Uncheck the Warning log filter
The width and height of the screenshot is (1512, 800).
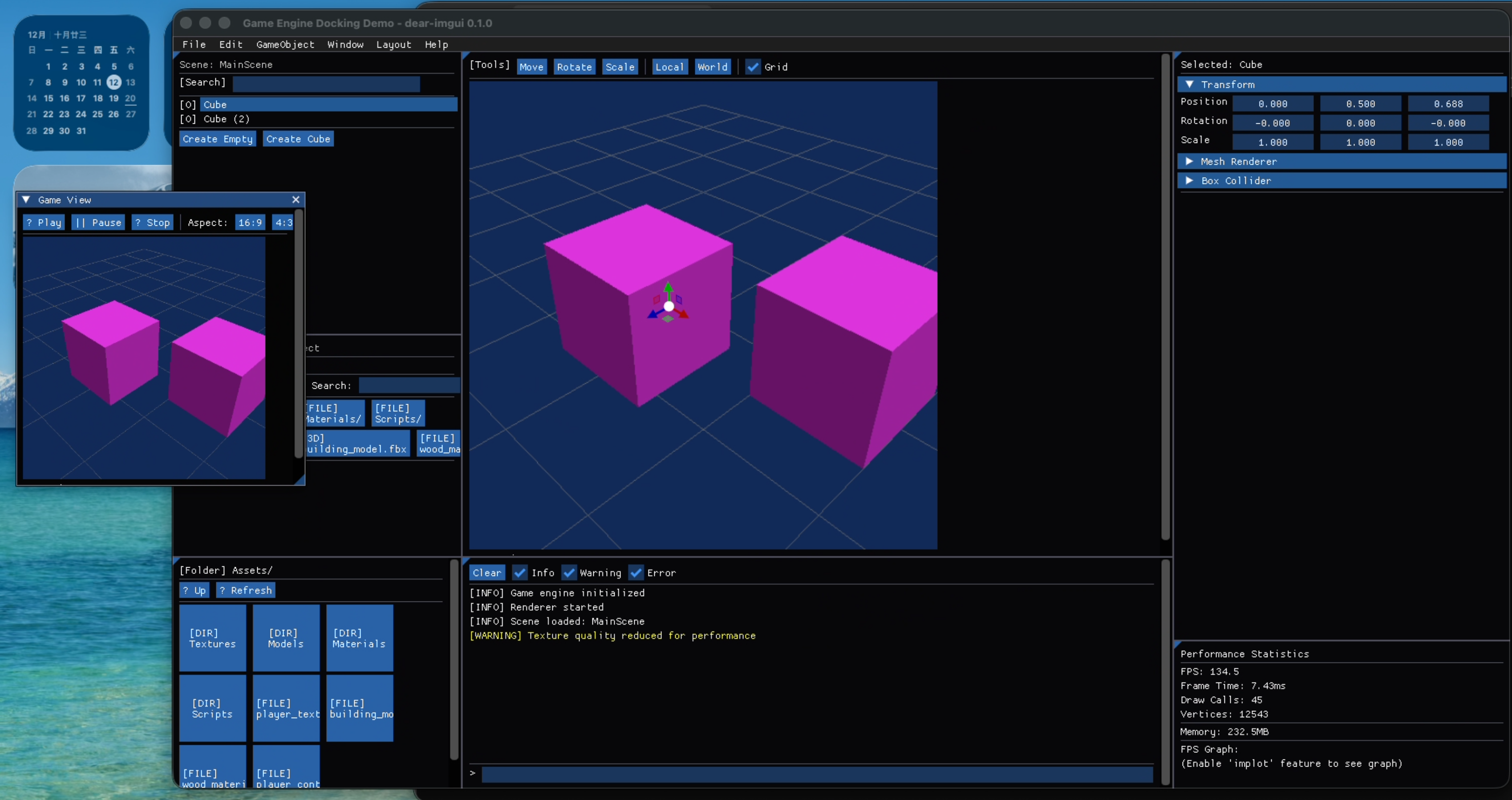tap(568, 572)
